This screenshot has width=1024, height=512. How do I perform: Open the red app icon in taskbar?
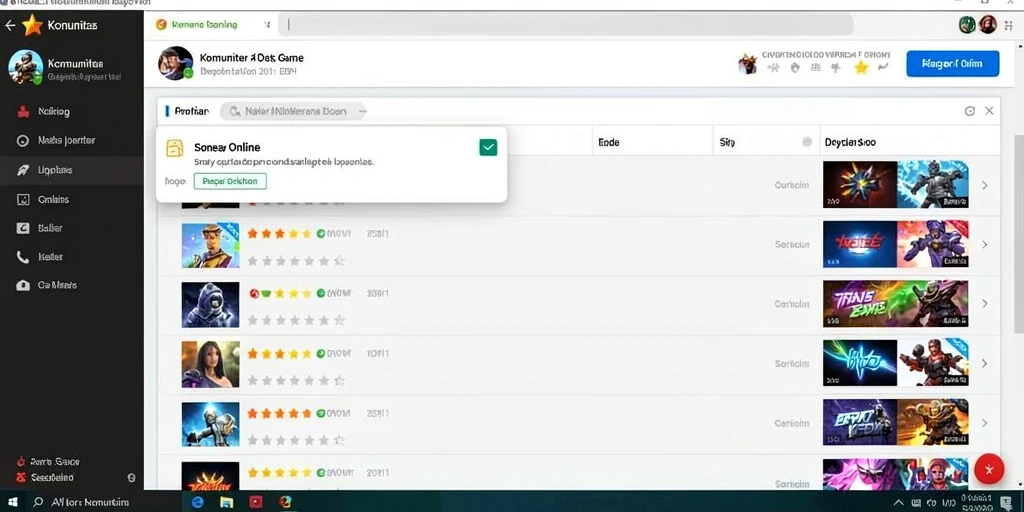click(x=255, y=502)
